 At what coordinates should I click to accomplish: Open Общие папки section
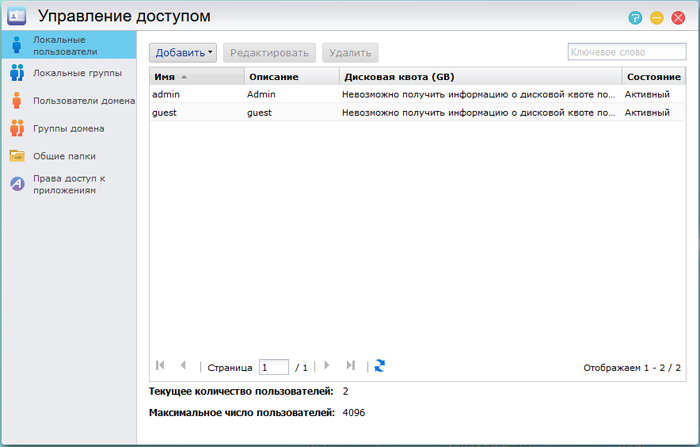click(69, 156)
